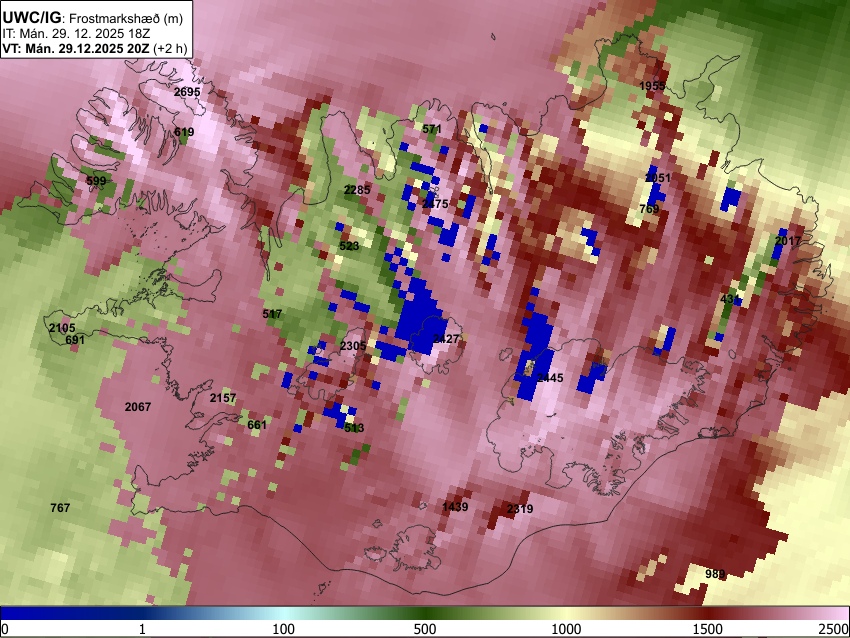Click the 2445 label on Vatnajökull
The image size is (850, 638).
(x=550, y=378)
